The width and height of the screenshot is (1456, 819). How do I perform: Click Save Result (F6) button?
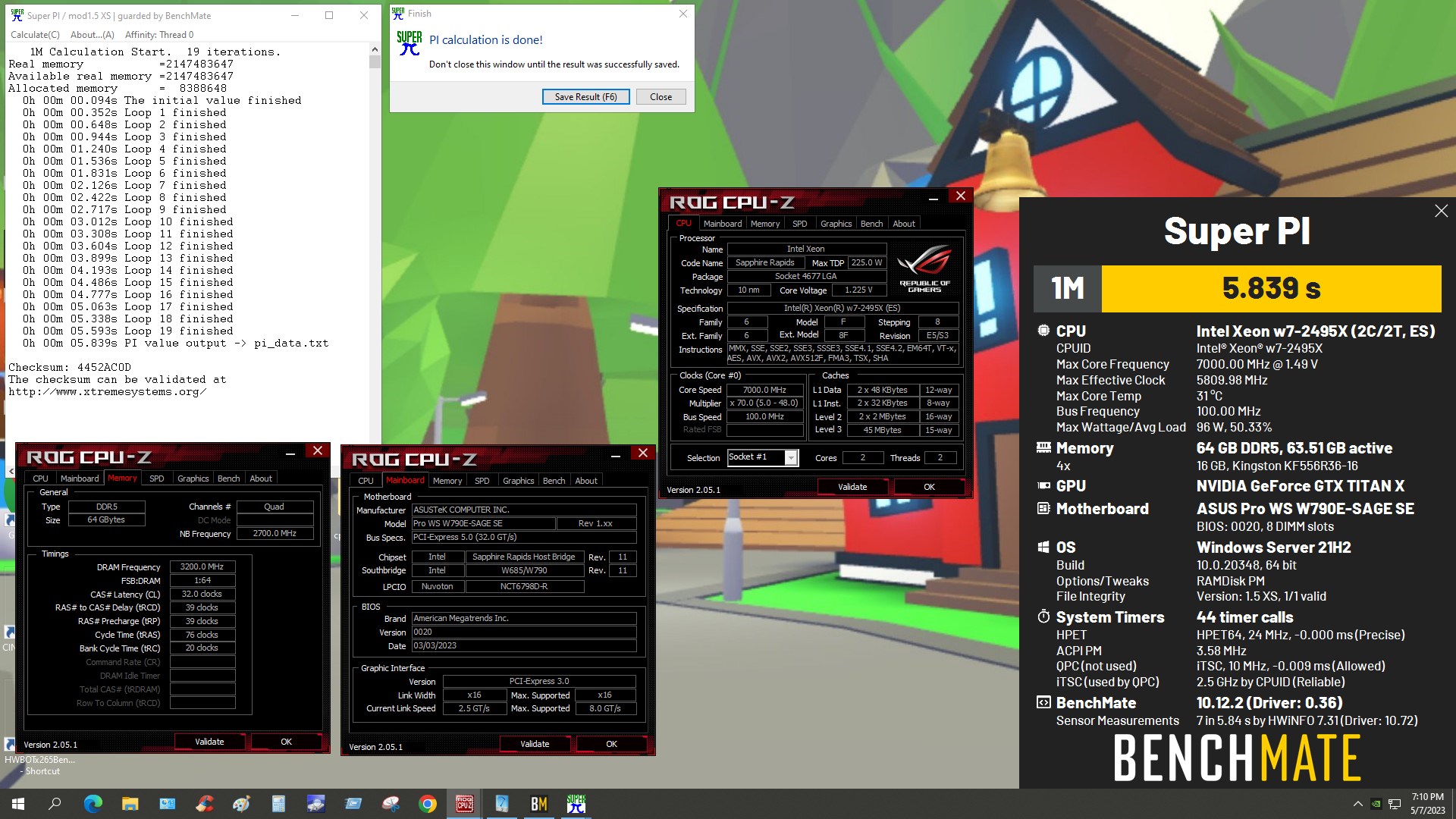point(586,97)
